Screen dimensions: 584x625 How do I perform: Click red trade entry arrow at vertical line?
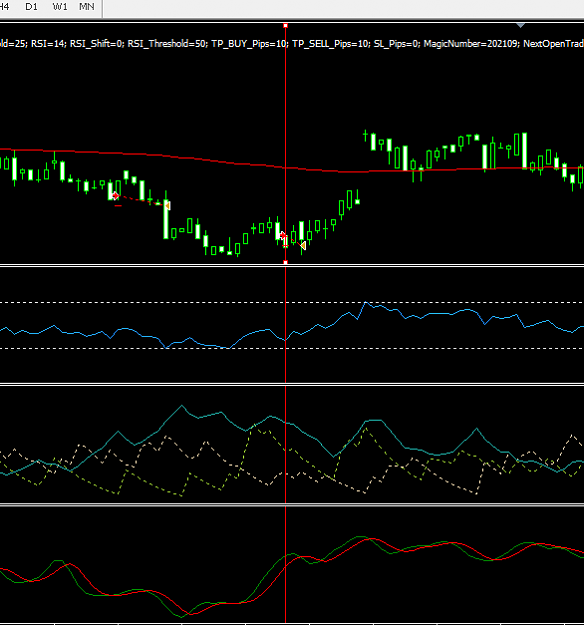point(283,236)
